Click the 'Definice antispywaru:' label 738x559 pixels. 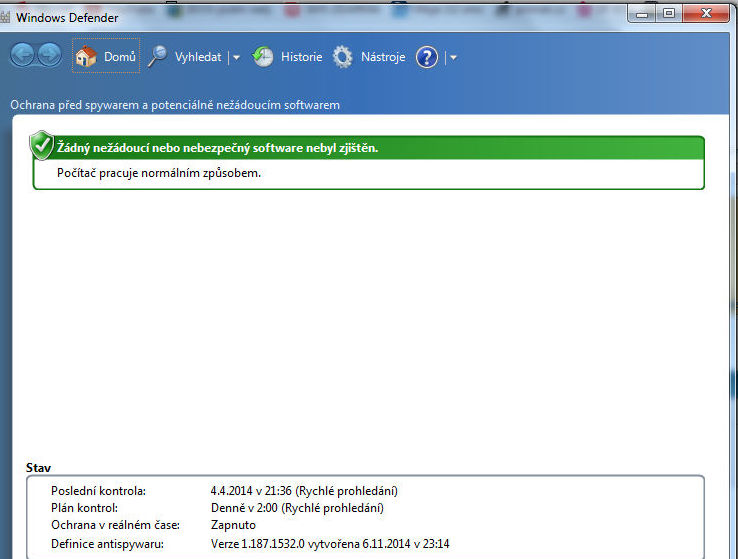(107, 544)
